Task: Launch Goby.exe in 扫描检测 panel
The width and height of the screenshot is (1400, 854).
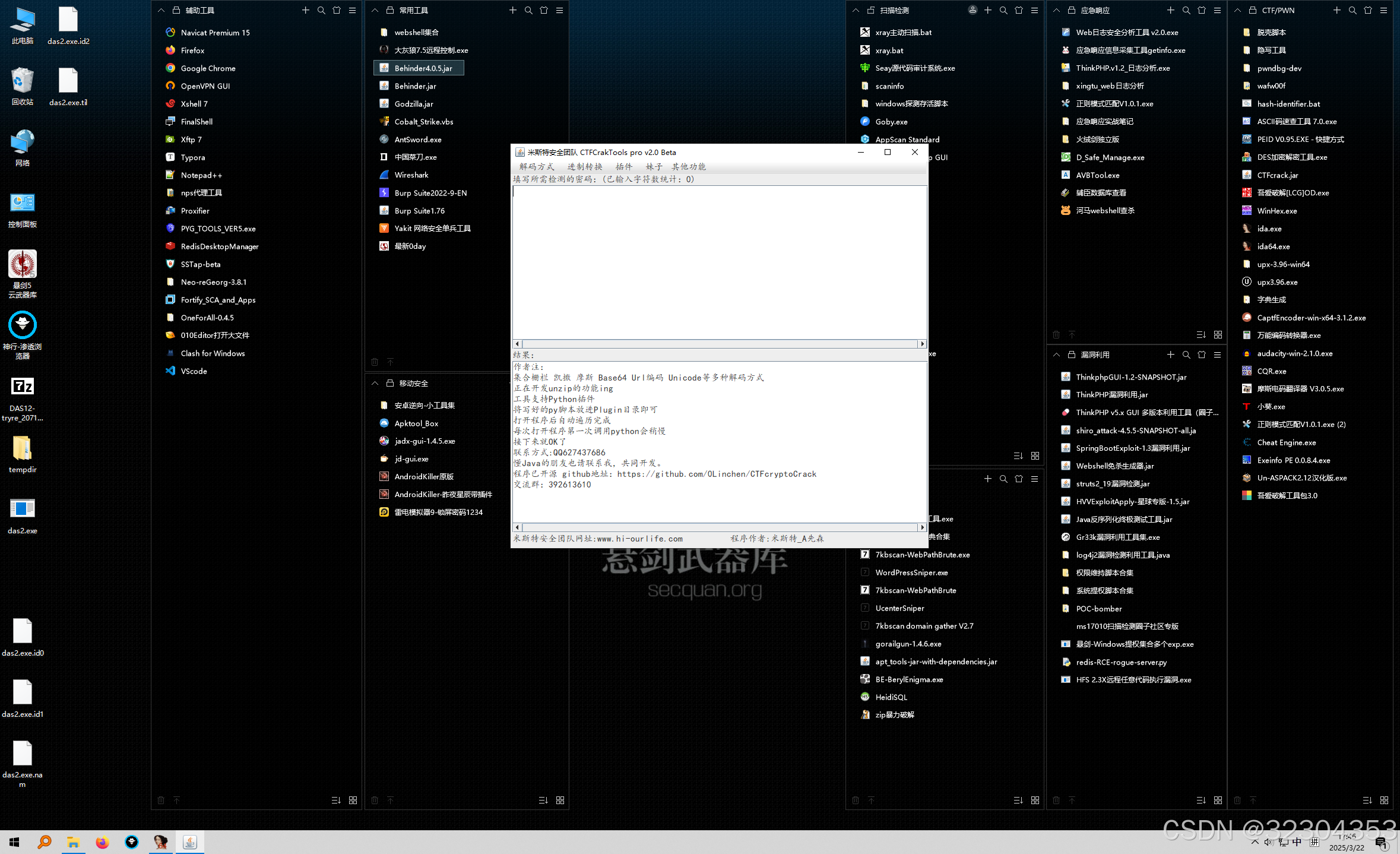Action: (891, 121)
